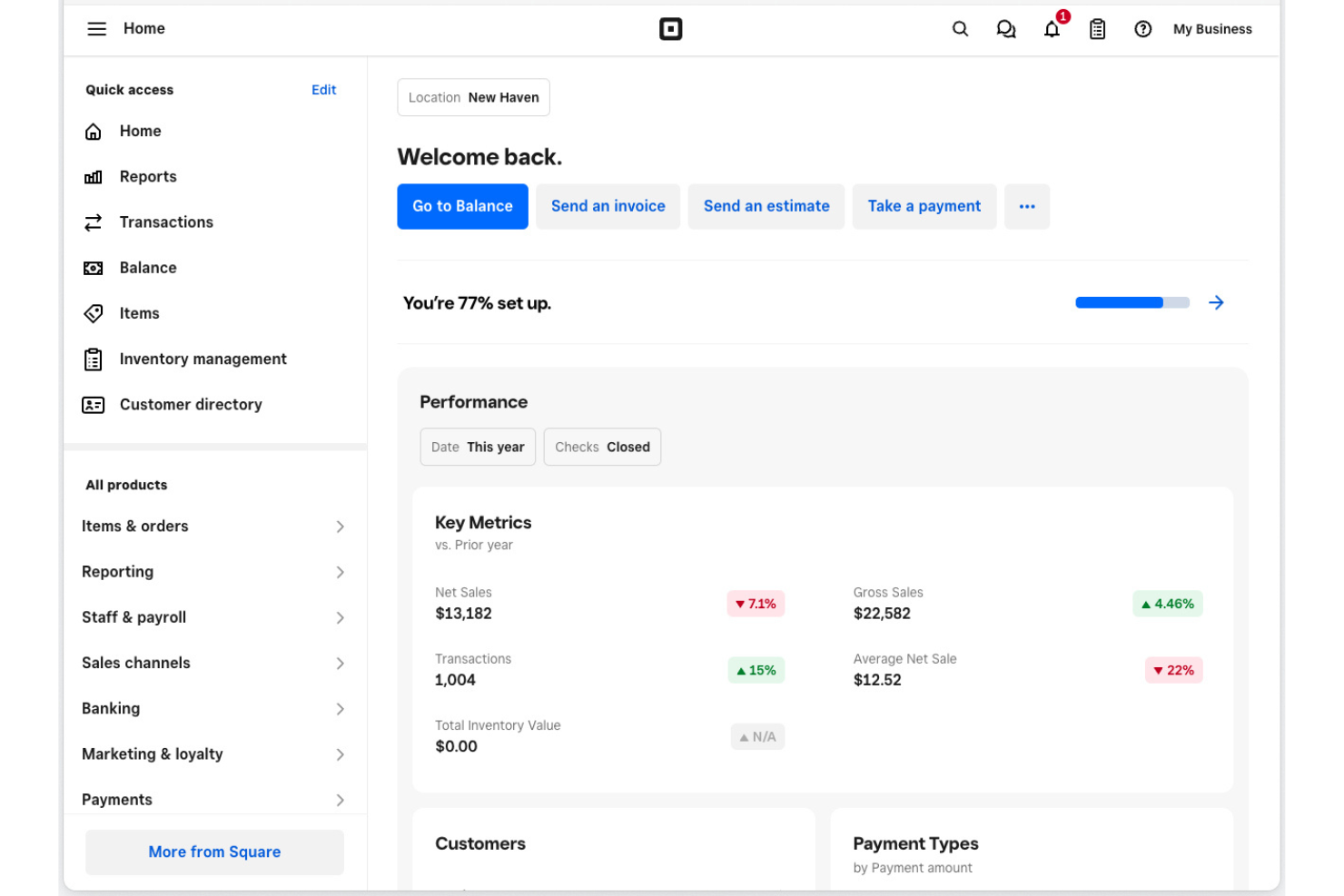The height and width of the screenshot is (896, 1344).
Task: Select the Inventory management icon
Action: point(93,359)
